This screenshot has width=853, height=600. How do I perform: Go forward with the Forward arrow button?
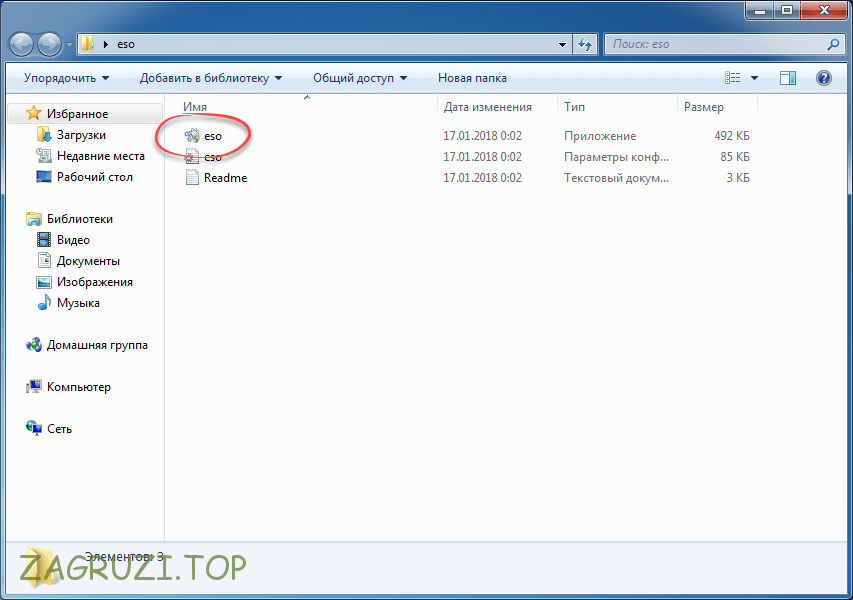click(x=50, y=45)
